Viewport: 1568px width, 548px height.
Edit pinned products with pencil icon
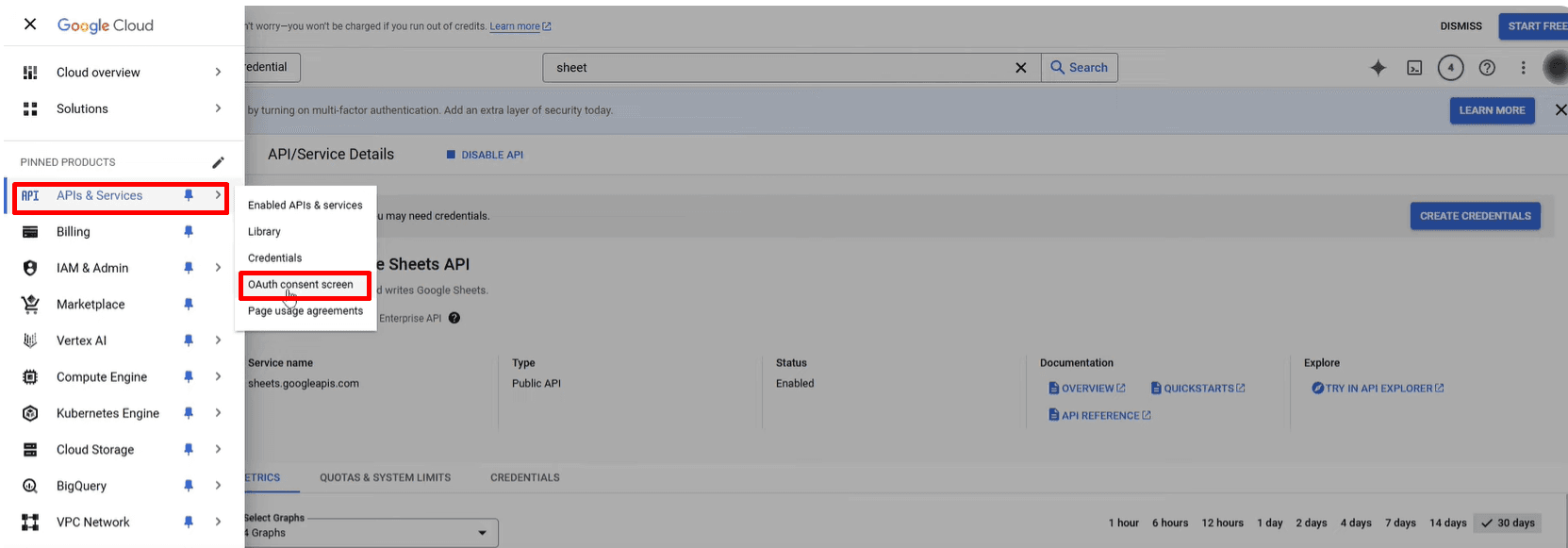pyautogui.click(x=218, y=162)
